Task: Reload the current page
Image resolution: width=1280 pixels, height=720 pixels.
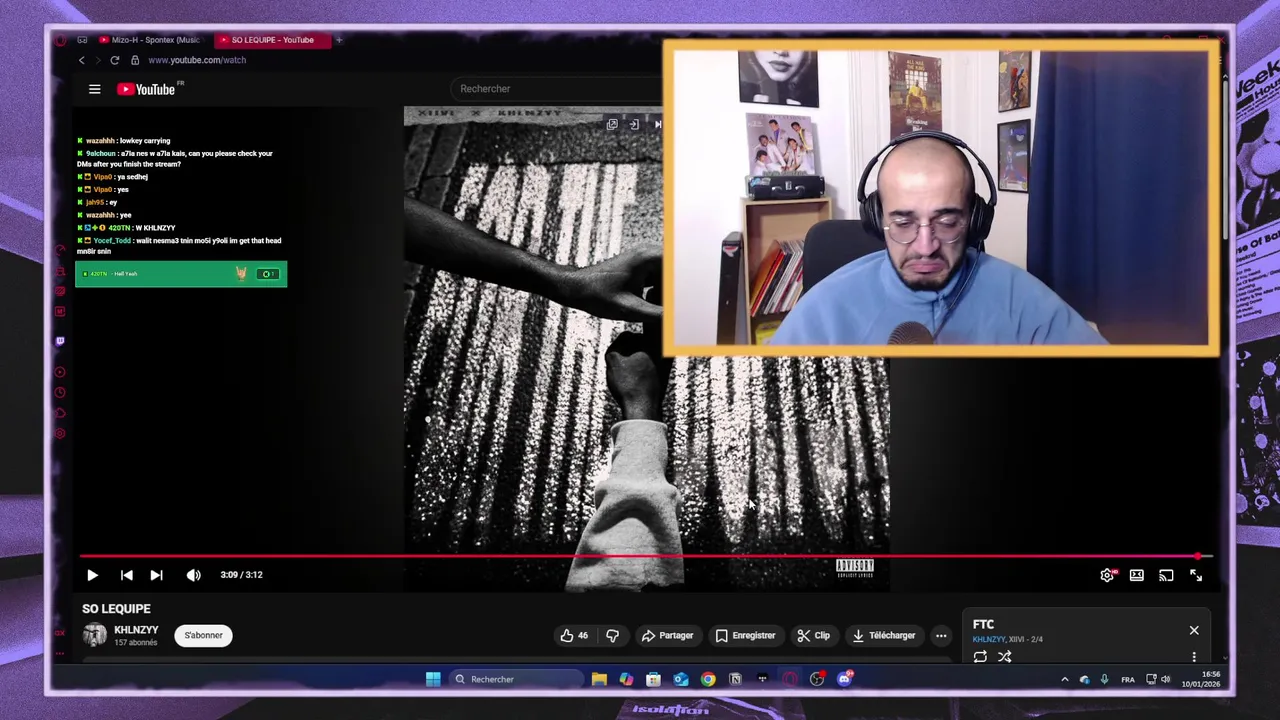Action: pyautogui.click(x=114, y=60)
